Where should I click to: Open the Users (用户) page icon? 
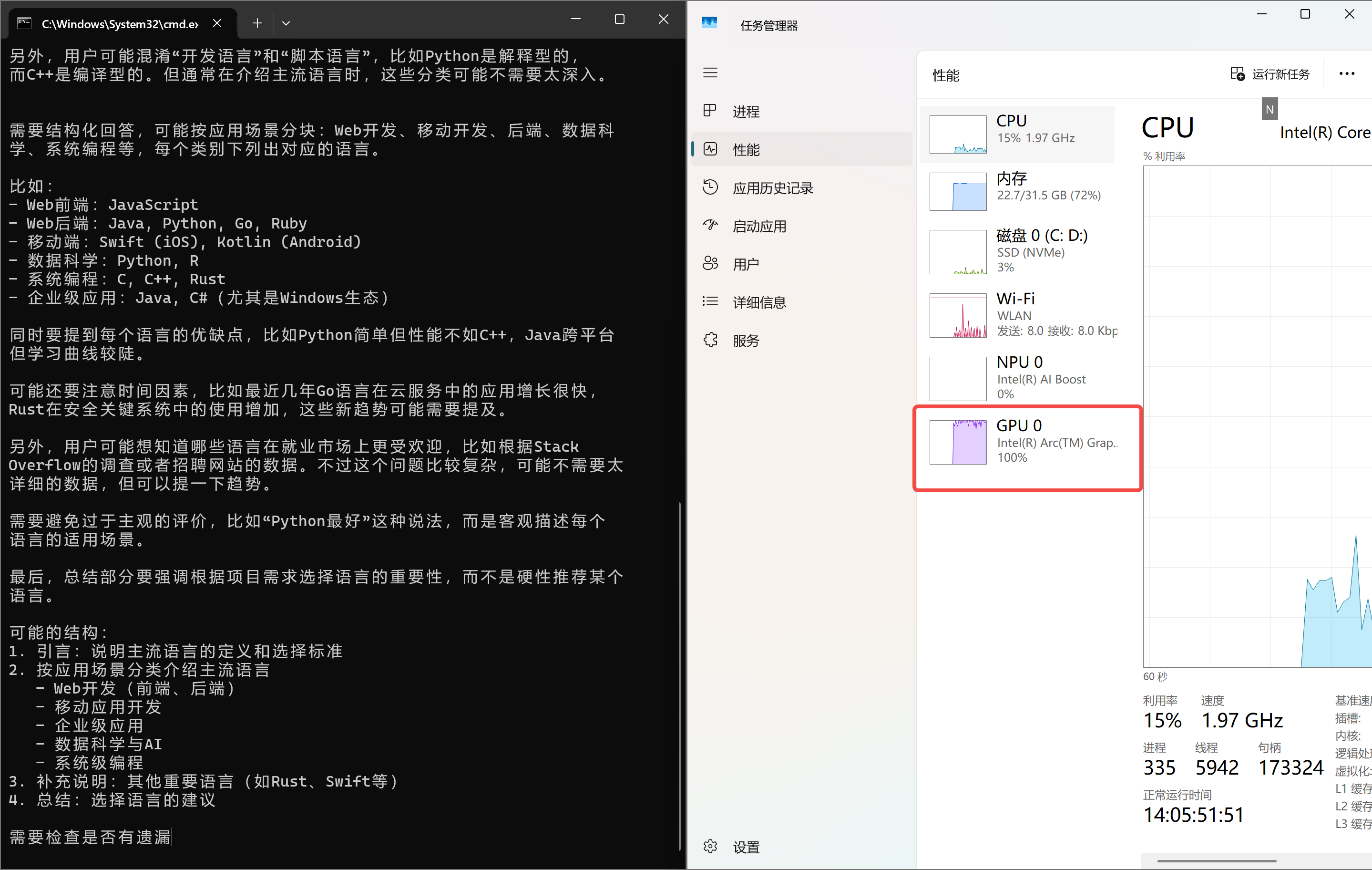point(710,264)
